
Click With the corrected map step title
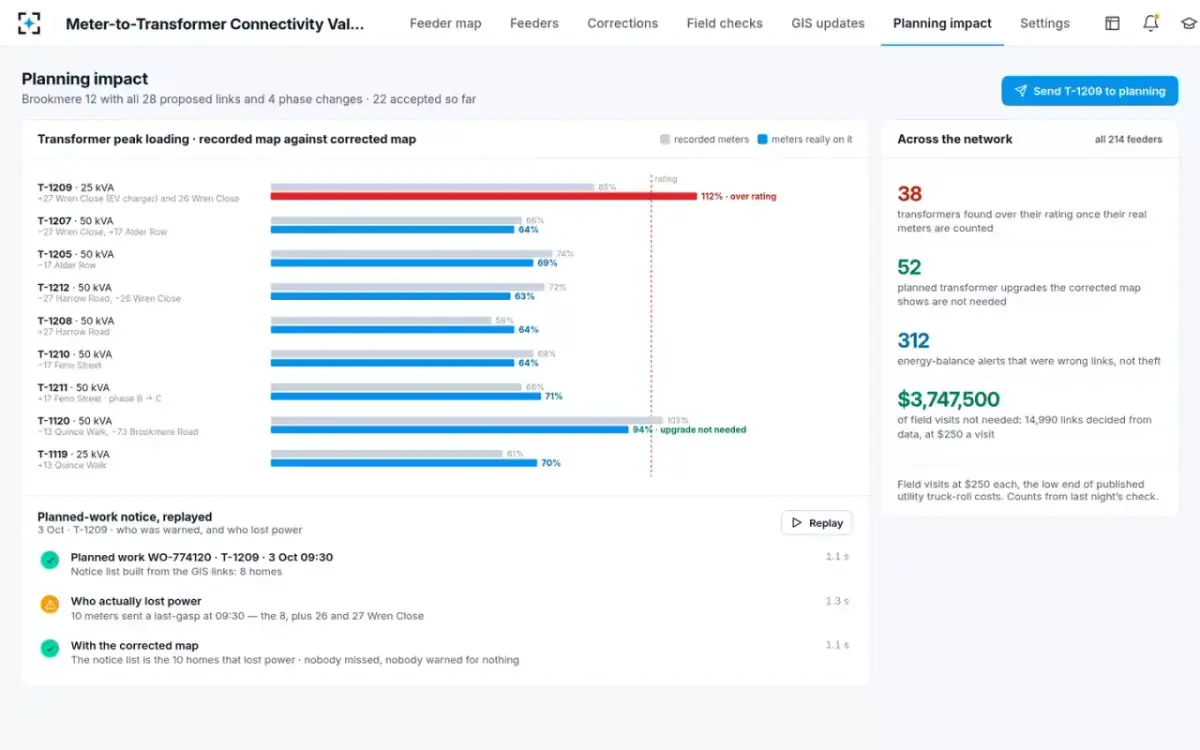134,645
